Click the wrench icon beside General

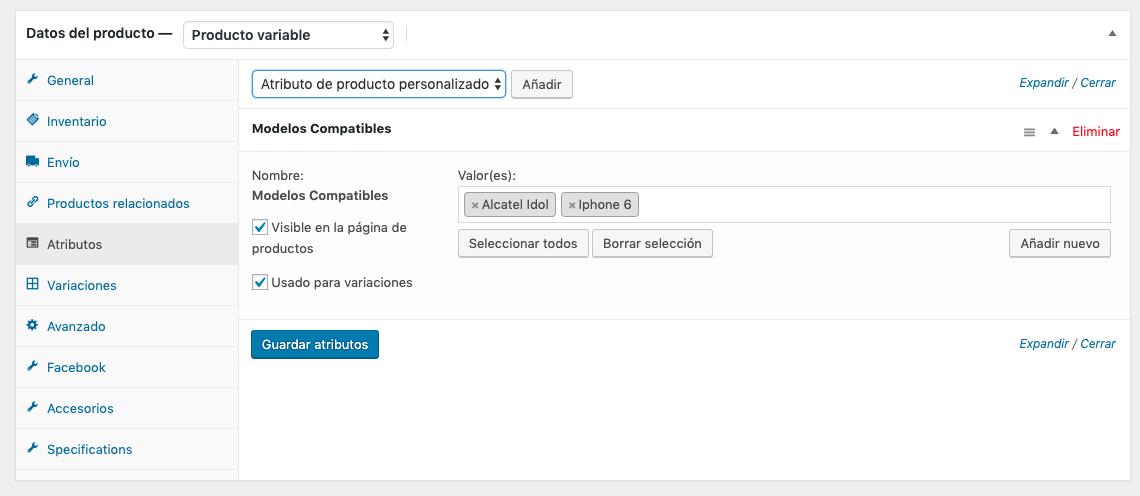(x=32, y=79)
